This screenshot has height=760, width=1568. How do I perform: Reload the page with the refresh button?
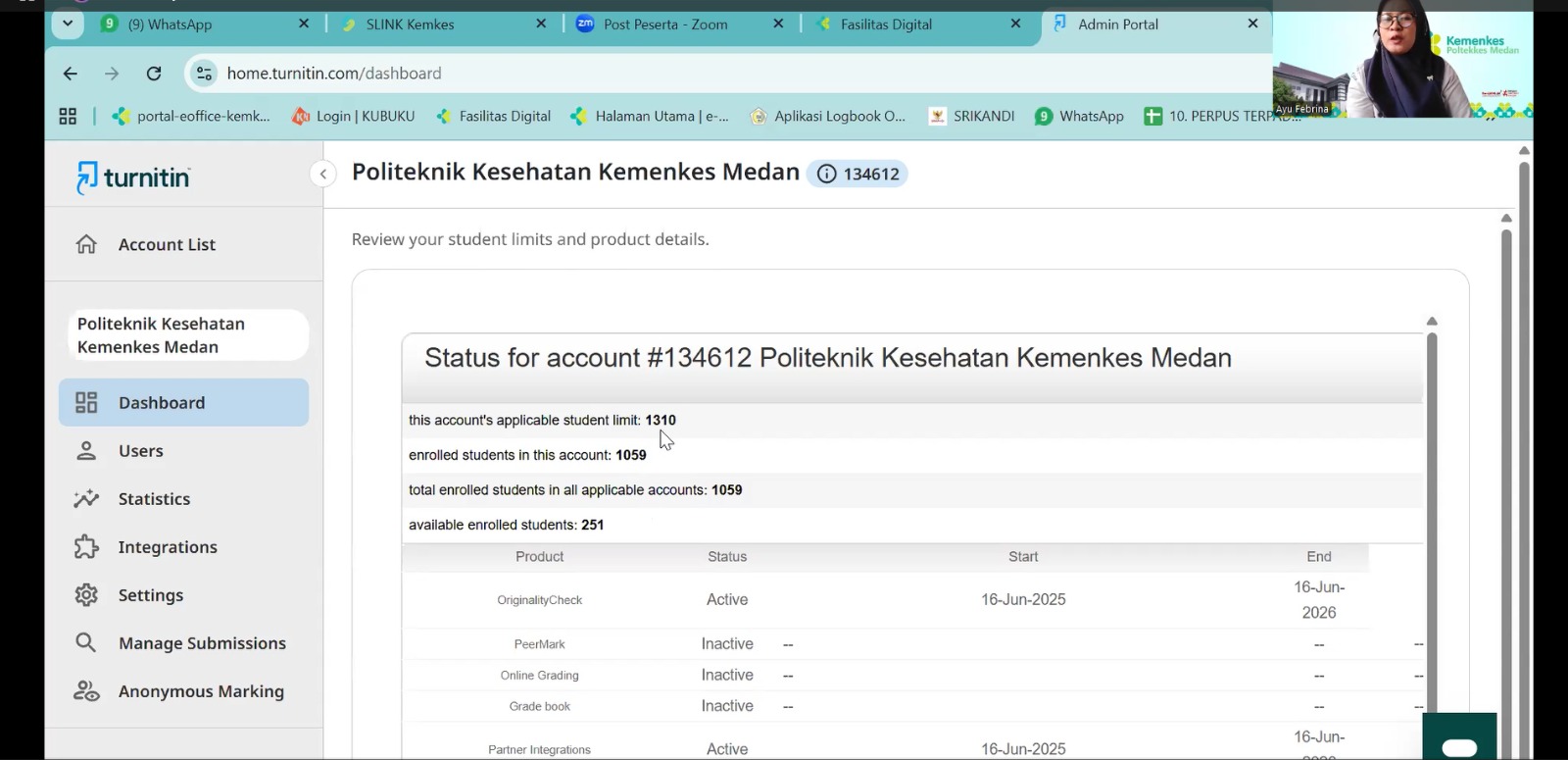(154, 74)
